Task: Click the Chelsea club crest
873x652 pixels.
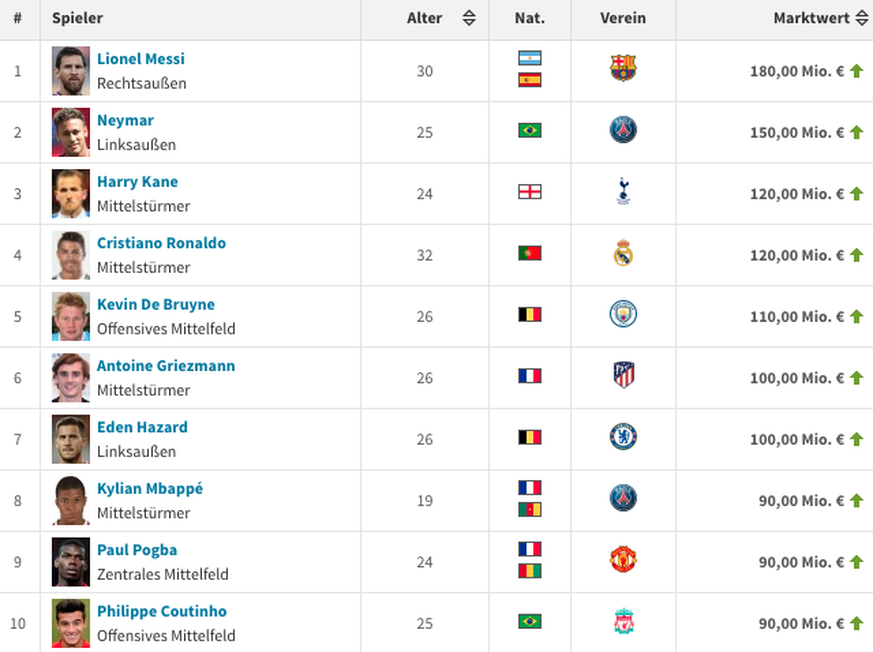Action: coord(623,437)
